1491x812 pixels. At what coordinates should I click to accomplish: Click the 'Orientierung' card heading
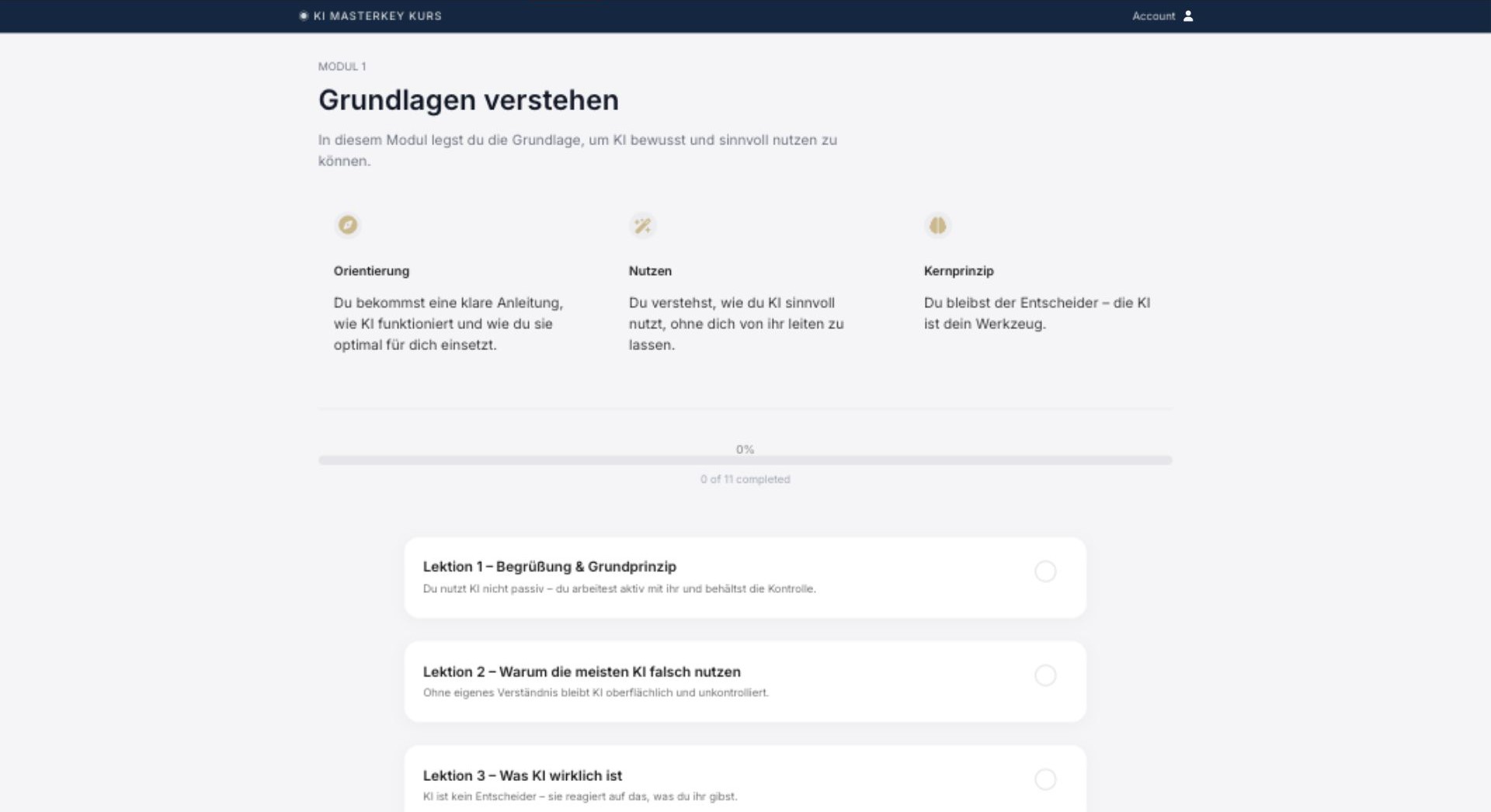click(371, 271)
